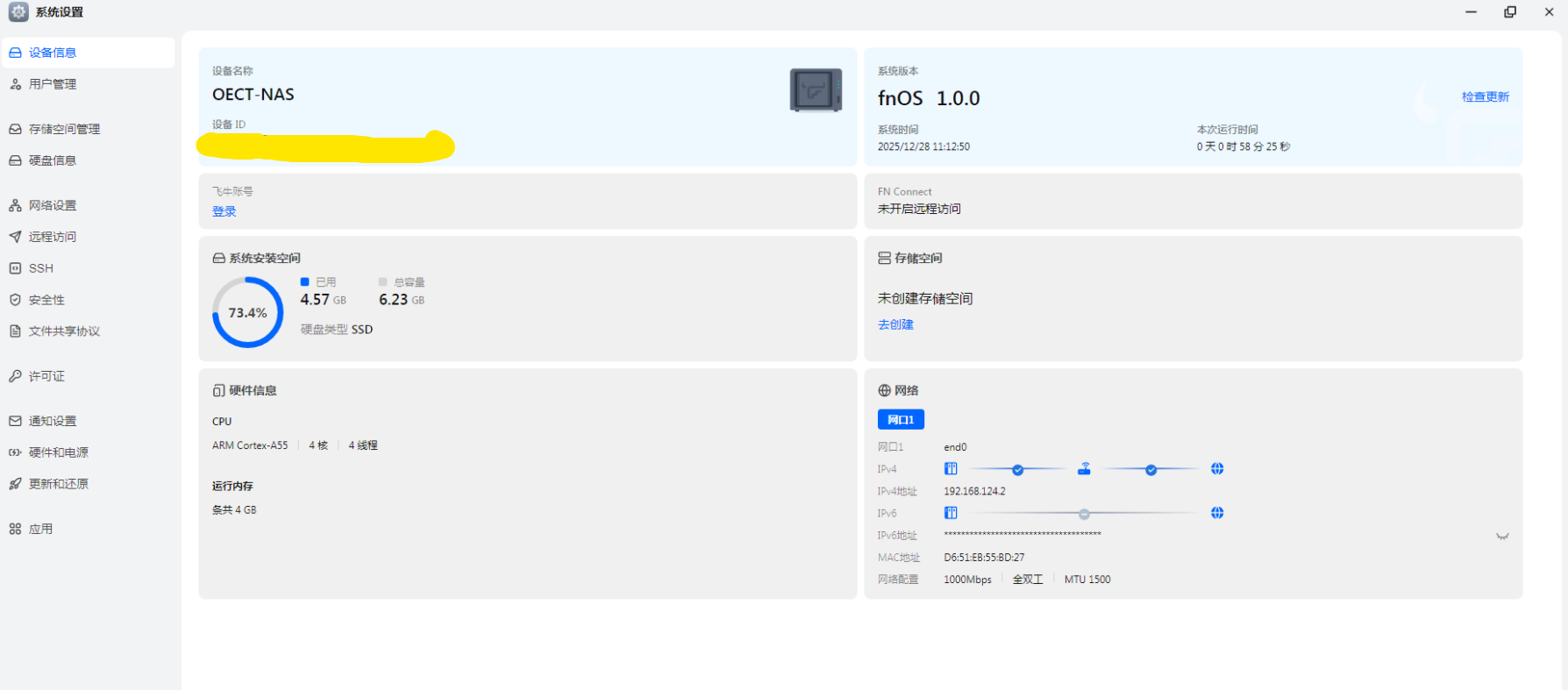Click the total capacity value 6.23 GB

[x=402, y=300]
